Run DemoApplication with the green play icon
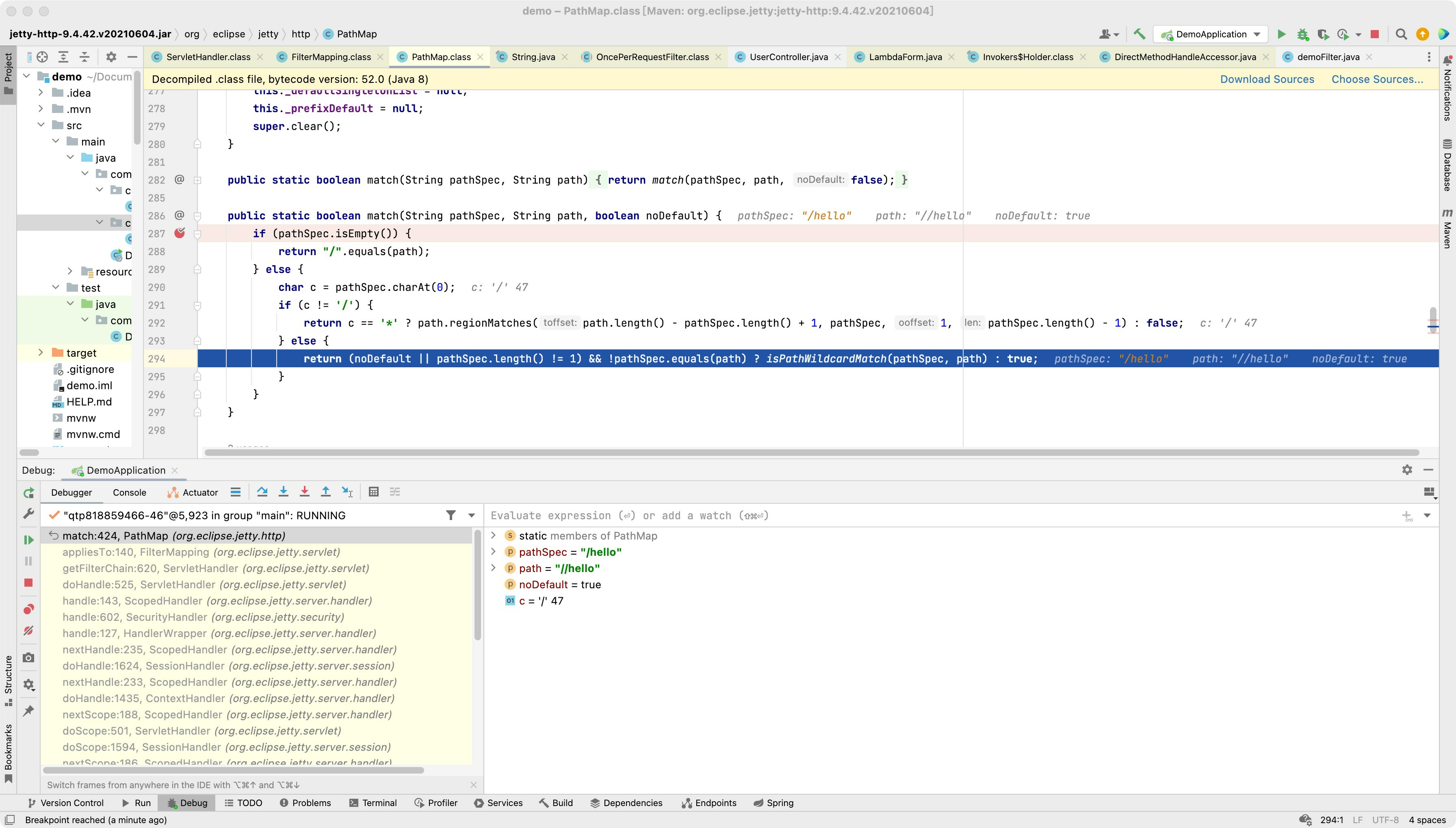Image resolution: width=1456 pixels, height=828 pixels. click(x=1281, y=34)
